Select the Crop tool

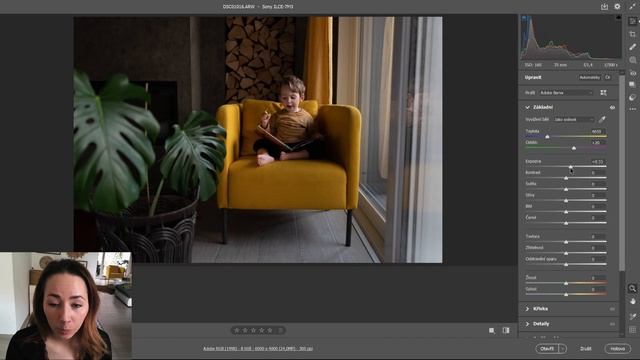point(633,34)
